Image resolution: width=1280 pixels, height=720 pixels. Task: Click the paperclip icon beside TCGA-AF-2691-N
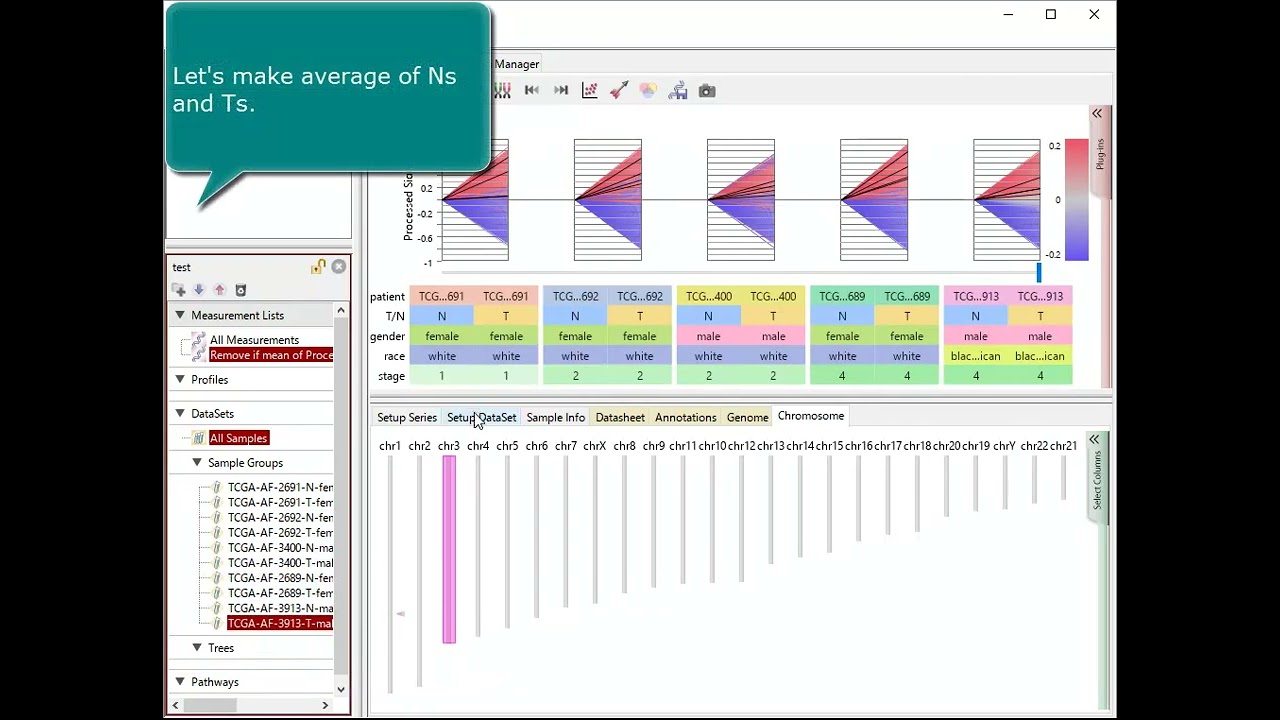217,487
